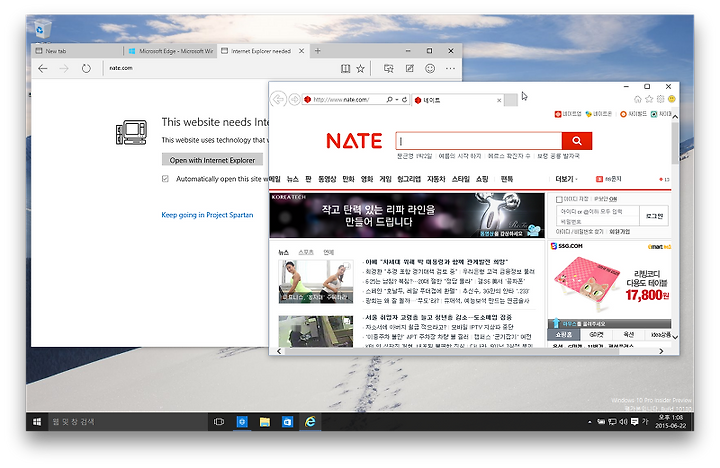Send feedback with Edge smiley icon
The width and height of the screenshot is (720, 468).
(x=430, y=68)
